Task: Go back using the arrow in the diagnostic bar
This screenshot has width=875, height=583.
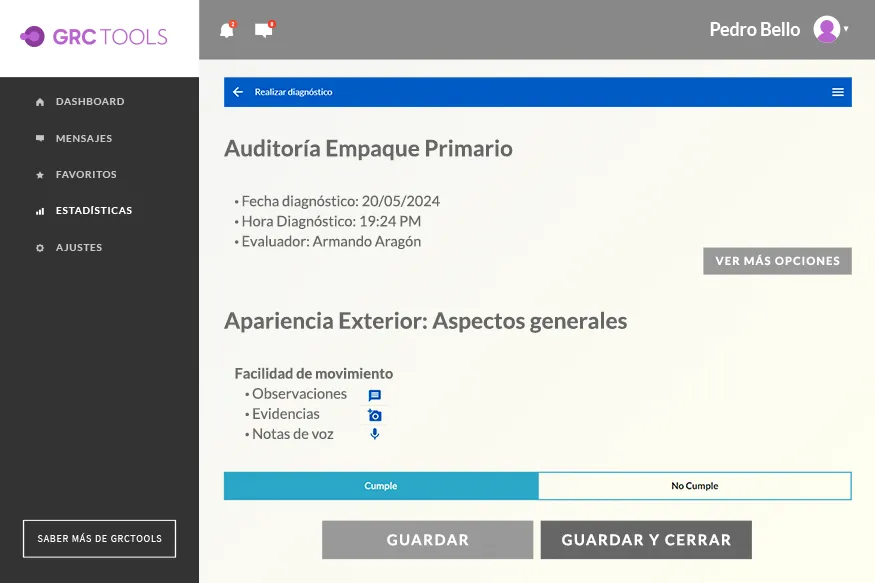Action: coord(238,91)
